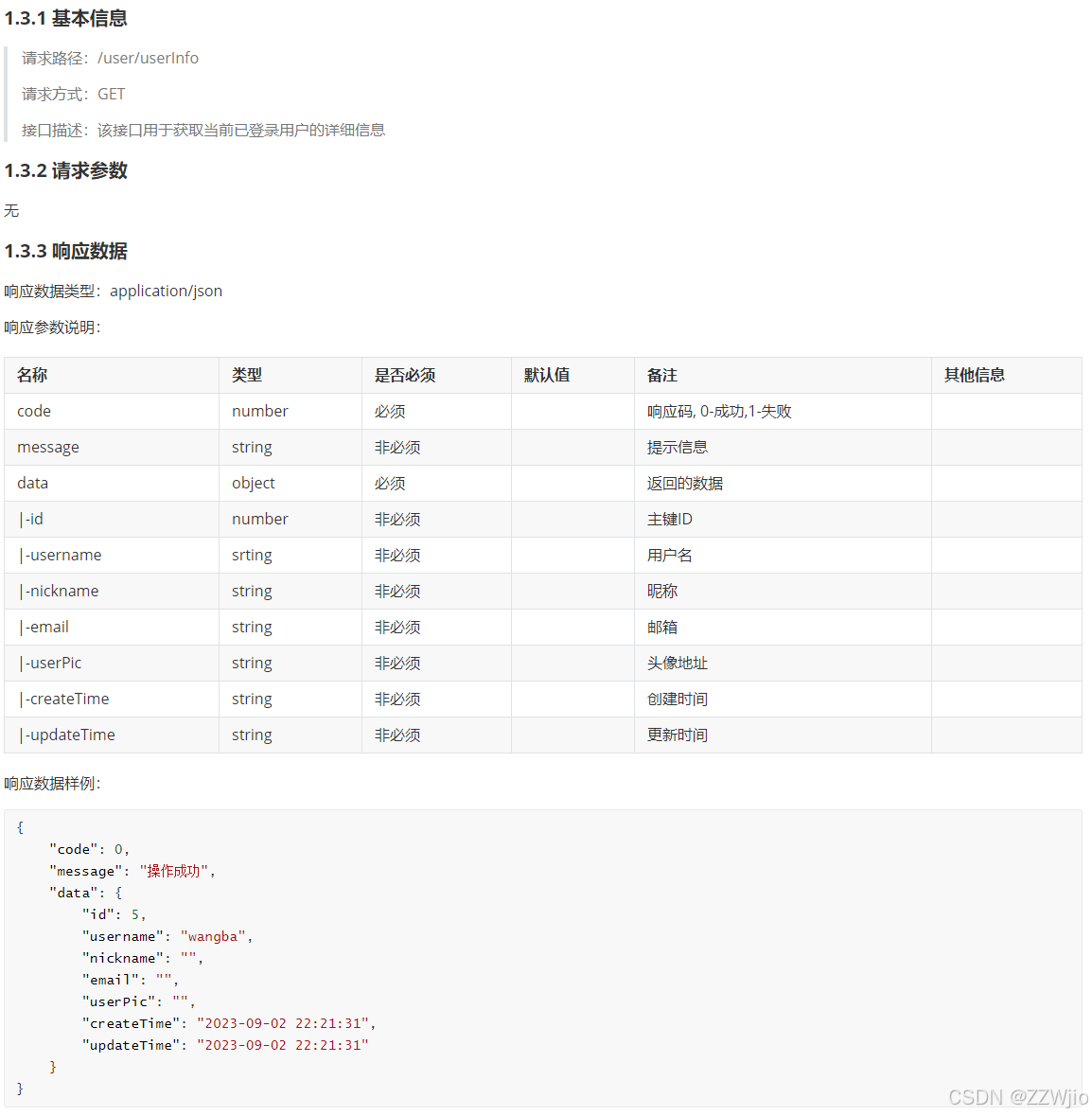The image size is (1092, 1116).
Task: Click the heading "1.3.2 请求参数"
Action: 66,170
